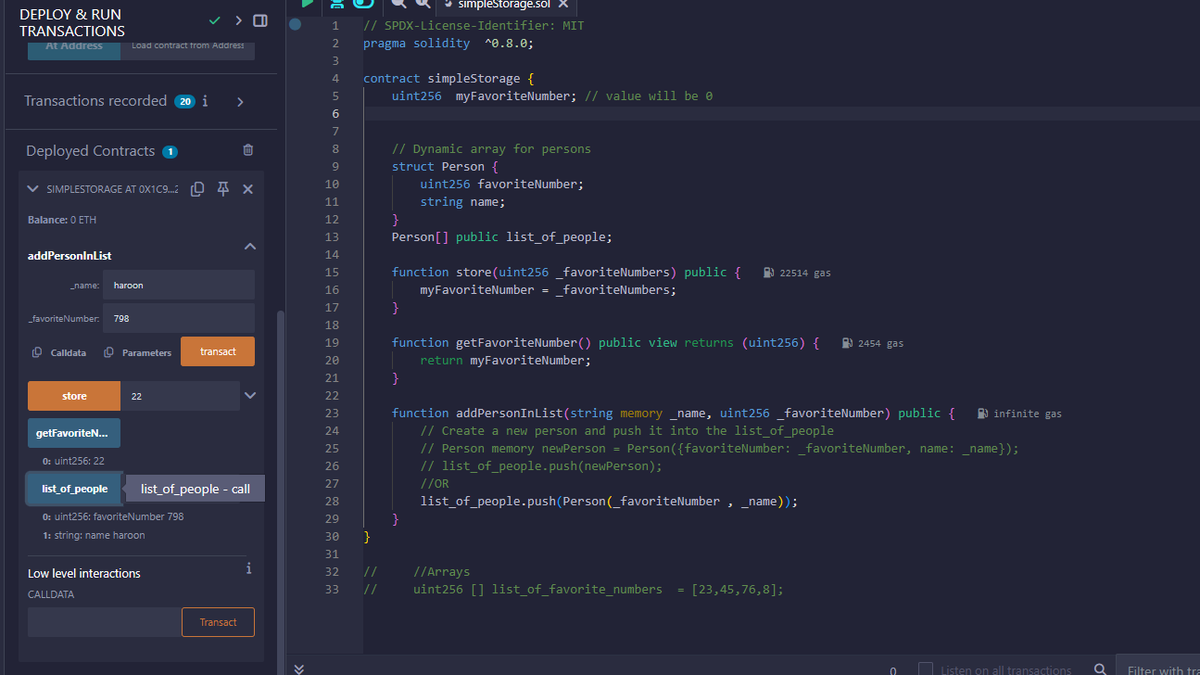
Task: Click the orange store function button
Action: click(x=74, y=396)
